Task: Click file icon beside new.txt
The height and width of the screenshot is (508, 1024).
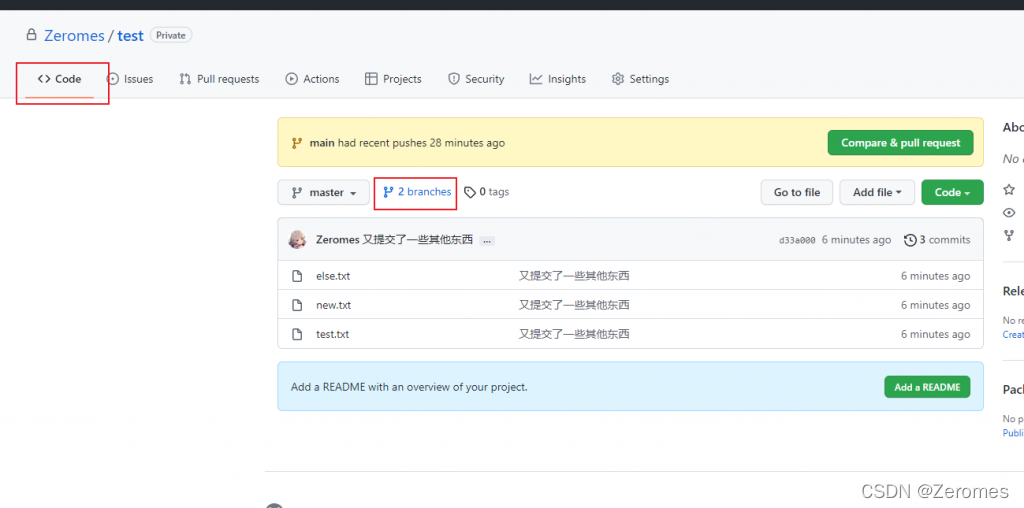Action: 297,305
